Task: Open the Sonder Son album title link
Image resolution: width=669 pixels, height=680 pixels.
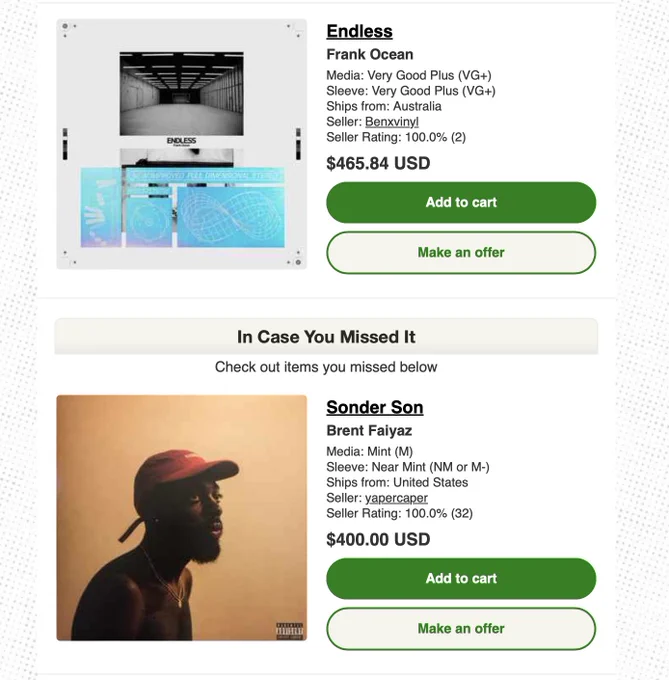Action: [375, 407]
